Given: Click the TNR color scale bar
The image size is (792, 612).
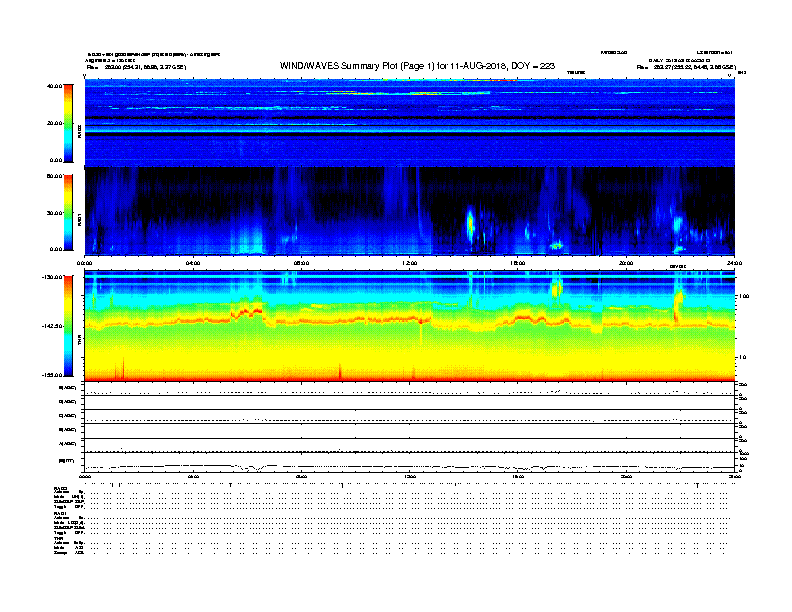Looking at the screenshot, I should [68, 326].
